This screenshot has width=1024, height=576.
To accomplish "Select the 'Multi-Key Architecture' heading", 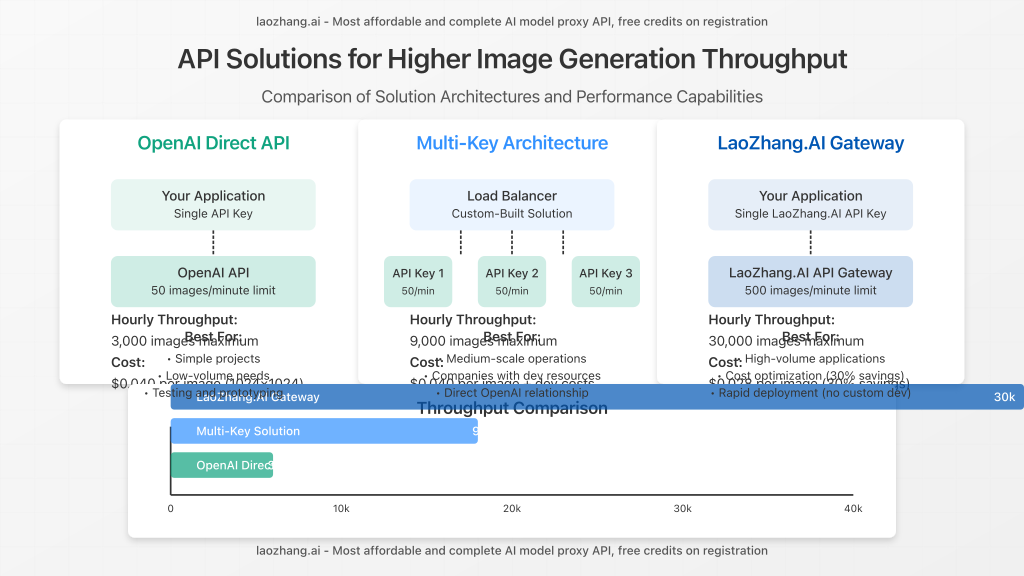I will 512,143.
